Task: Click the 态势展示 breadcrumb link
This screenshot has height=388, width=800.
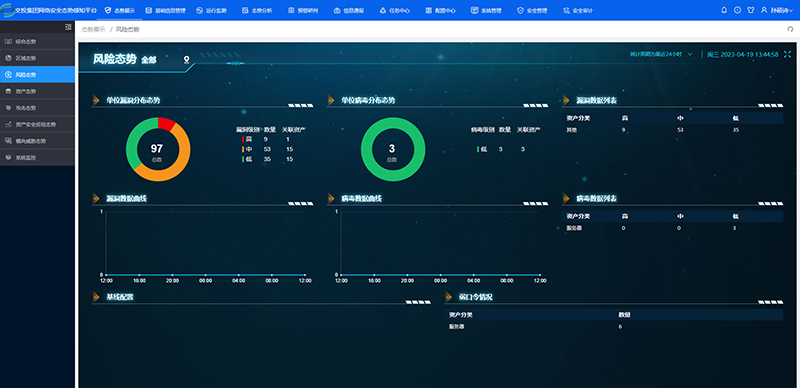Action: (x=93, y=30)
